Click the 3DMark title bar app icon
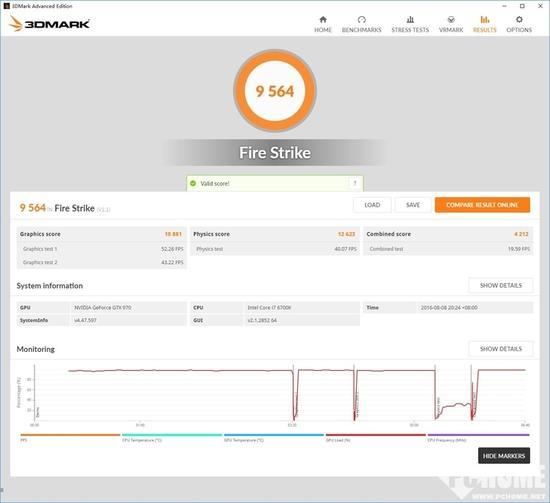The width and height of the screenshot is (550, 503). click(6, 6)
